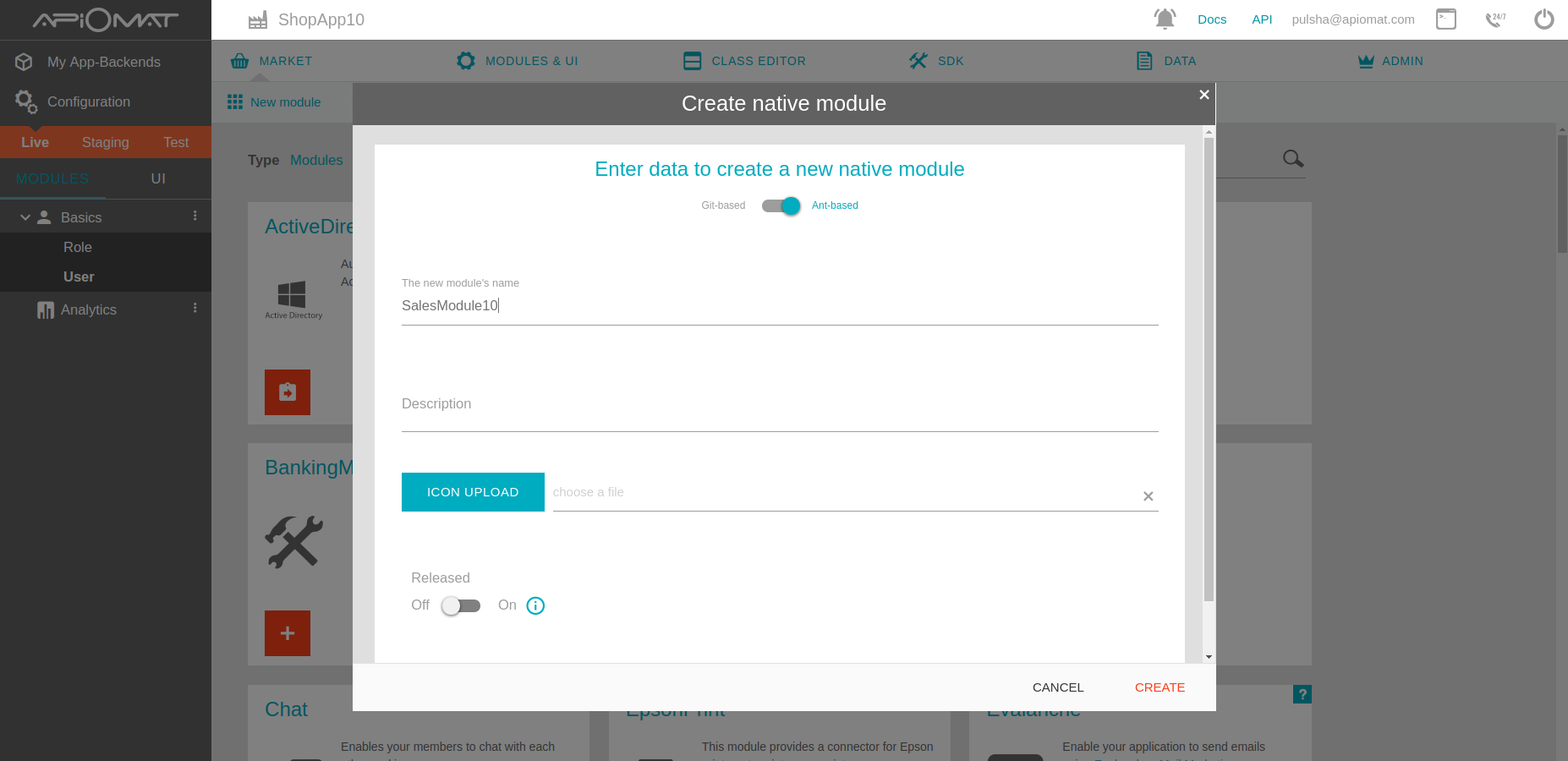
Task: Toggle the Git-based / Ant-based switch
Action: pos(781,205)
